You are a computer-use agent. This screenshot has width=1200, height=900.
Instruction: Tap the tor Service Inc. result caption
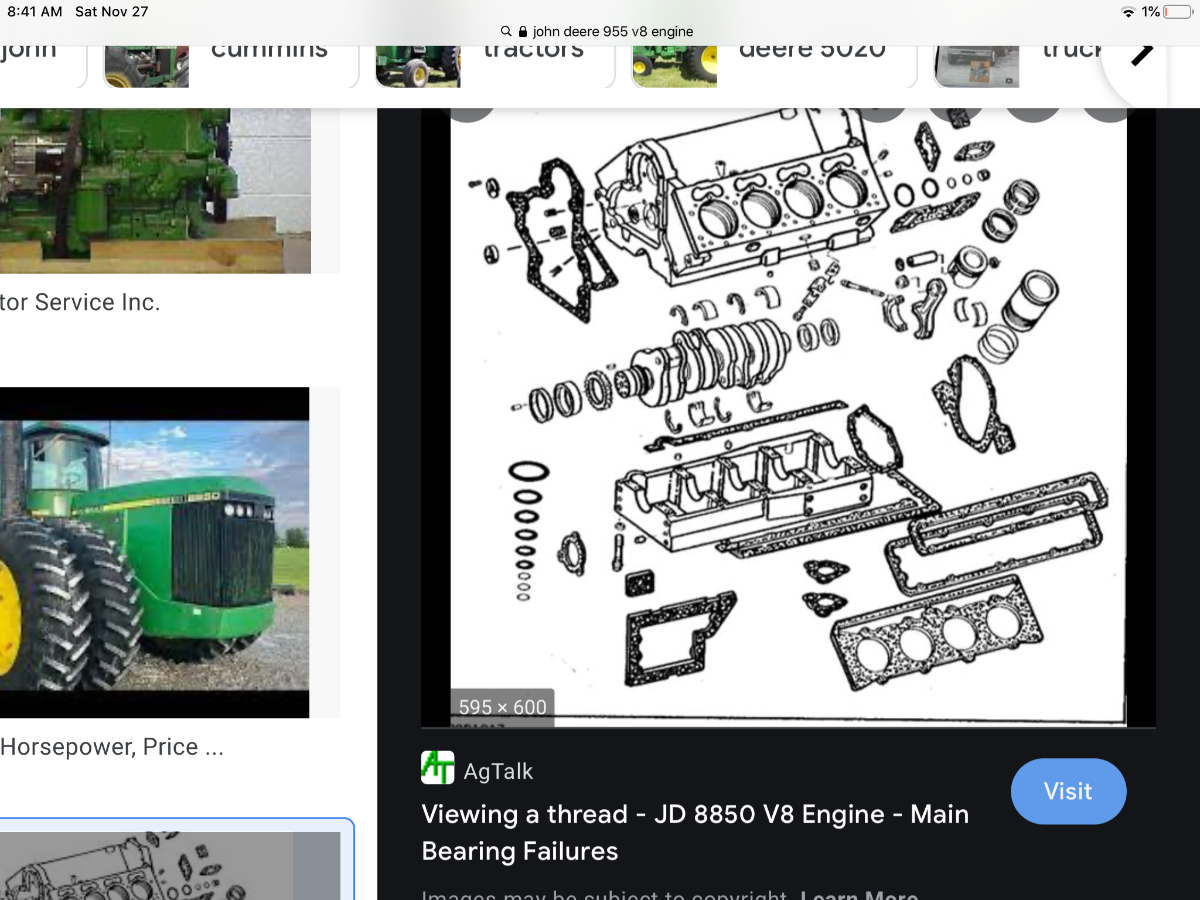[x=80, y=302]
